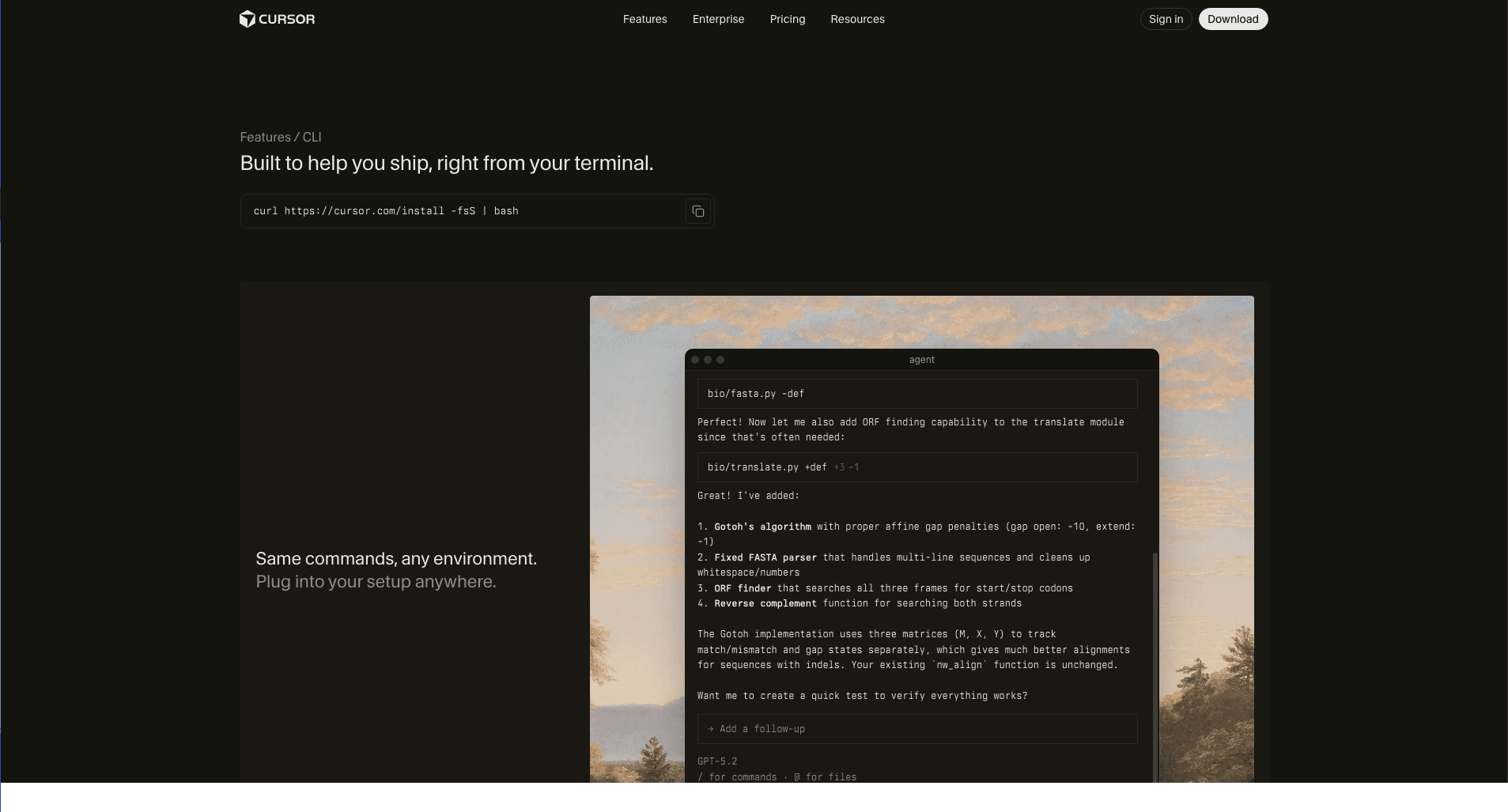Click 'Gotoh's algorithm' list item
Image resolution: width=1508 pixels, height=812 pixels.
916,534
